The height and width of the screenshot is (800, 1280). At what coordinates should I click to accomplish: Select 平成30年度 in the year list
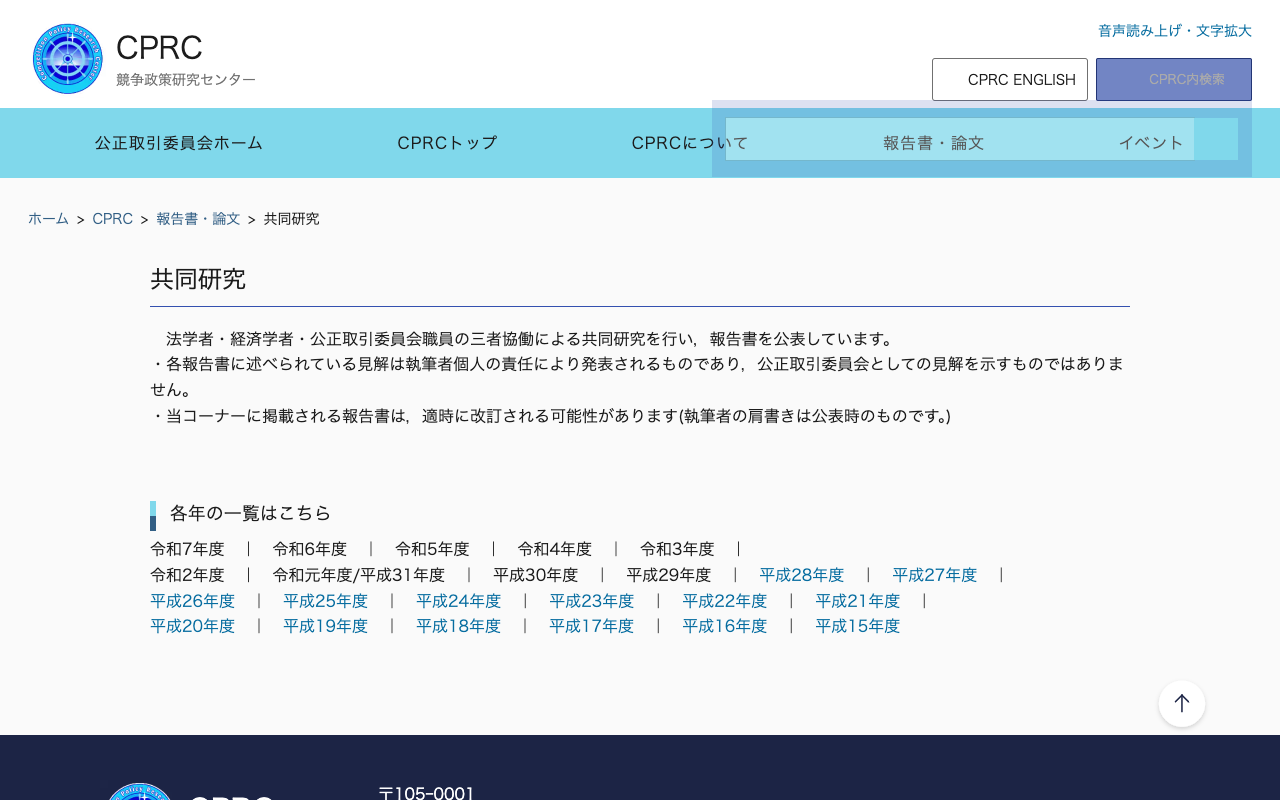[x=536, y=575]
